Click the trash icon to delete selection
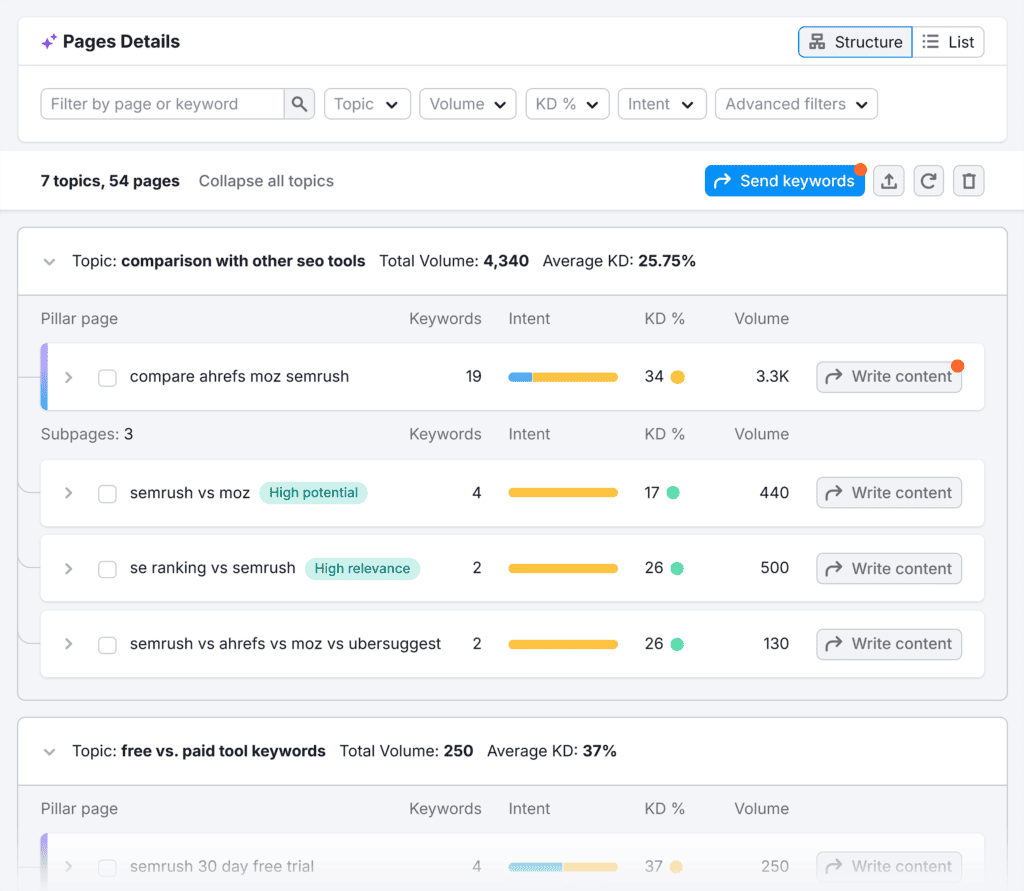The height and width of the screenshot is (891, 1024). [x=968, y=180]
